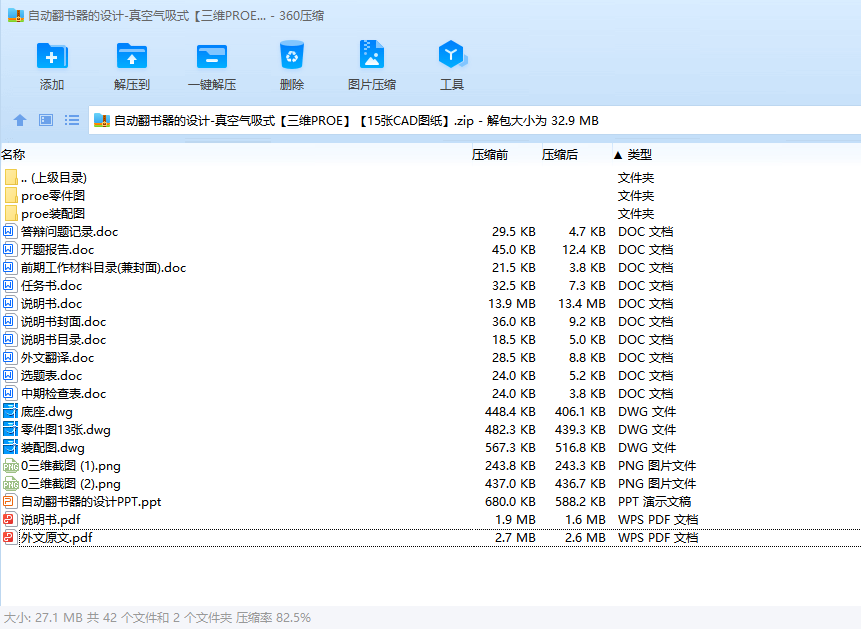Toggle the detailed list view mode
Viewport: 861px width, 629px height.
tap(71, 120)
